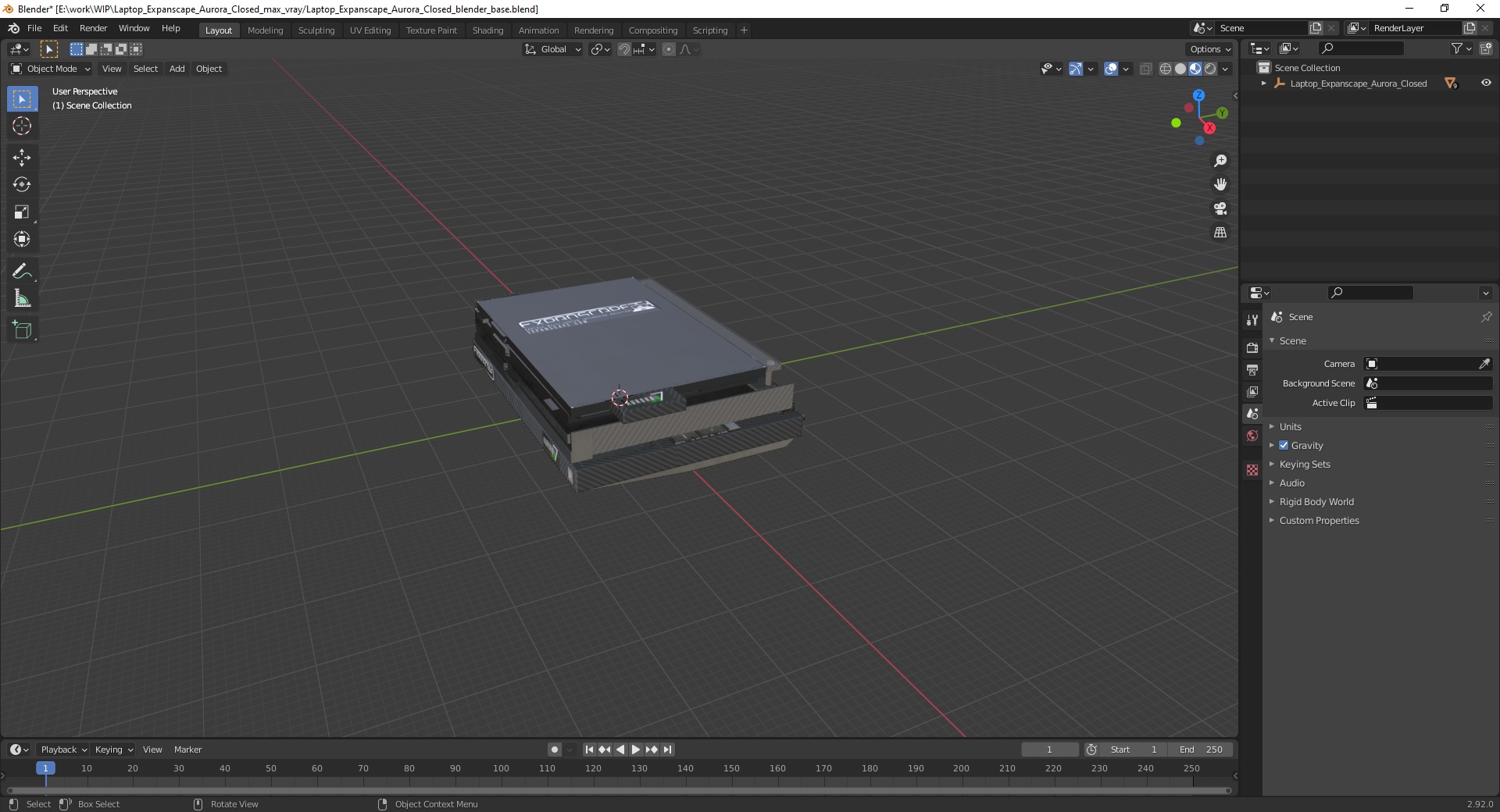Click the timeline playhead at frame 1
The width and height of the screenshot is (1500, 812).
tap(45, 768)
